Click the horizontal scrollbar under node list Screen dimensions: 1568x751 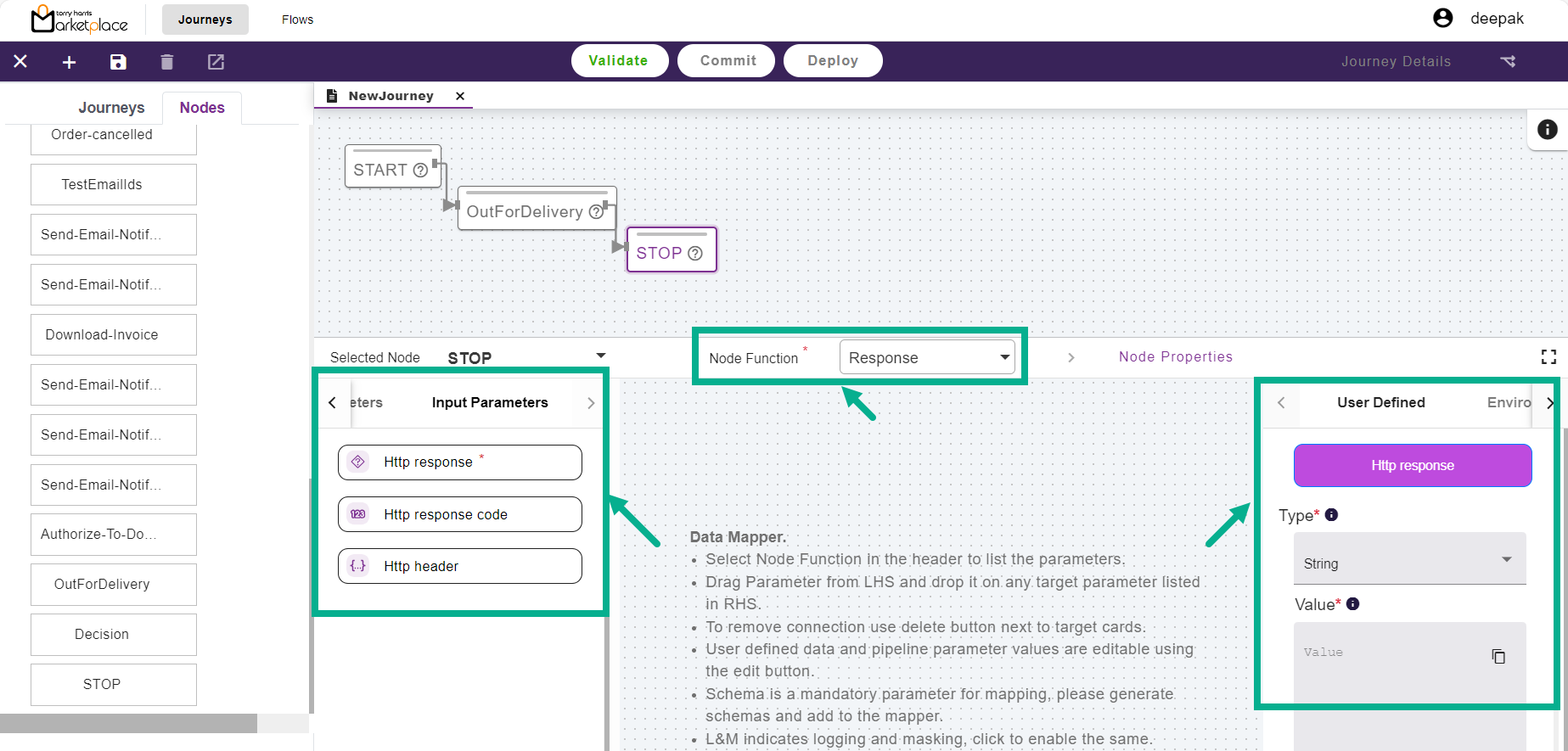tap(128, 723)
